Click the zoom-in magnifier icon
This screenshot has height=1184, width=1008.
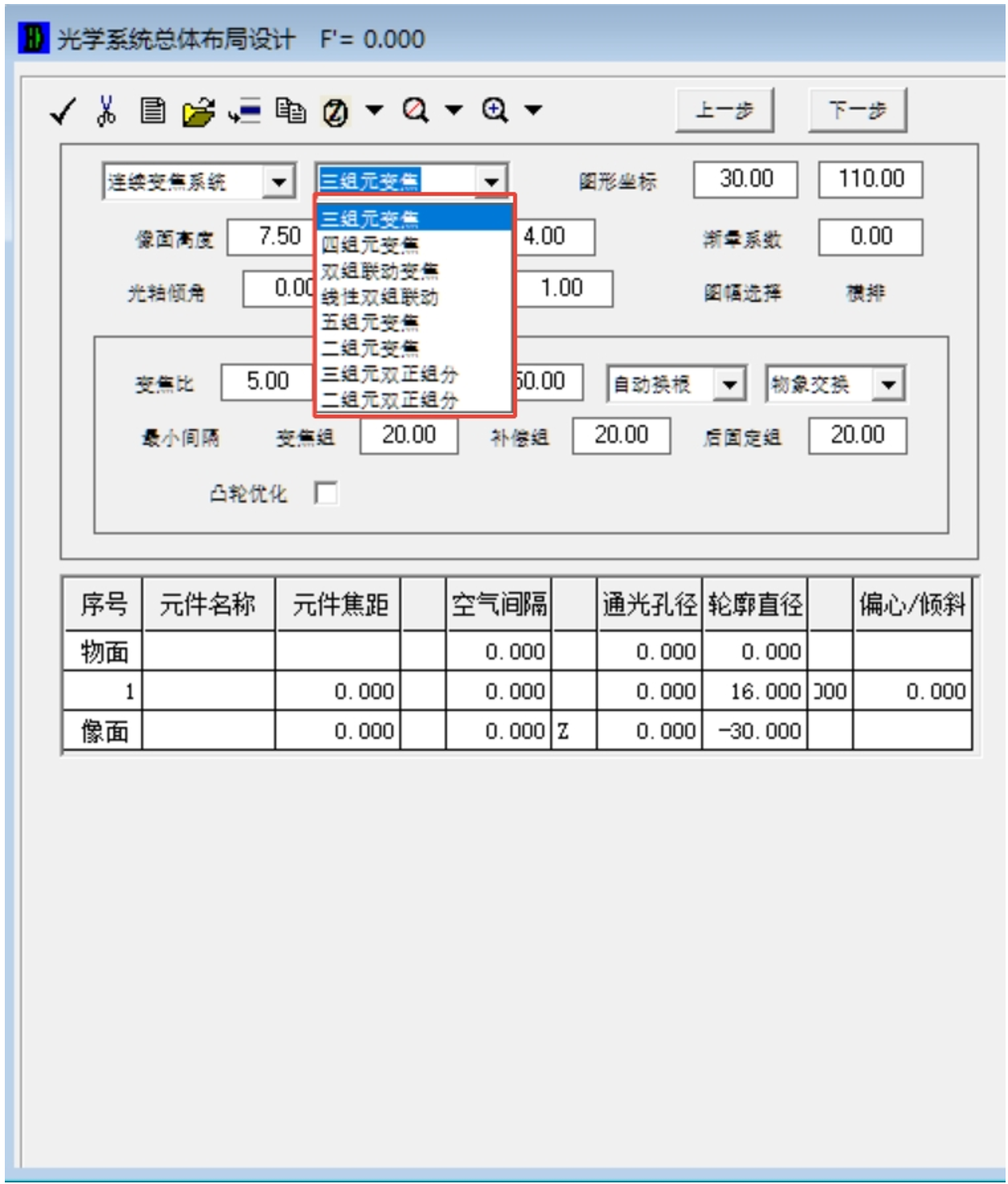pyautogui.click(x=495, y=110)
